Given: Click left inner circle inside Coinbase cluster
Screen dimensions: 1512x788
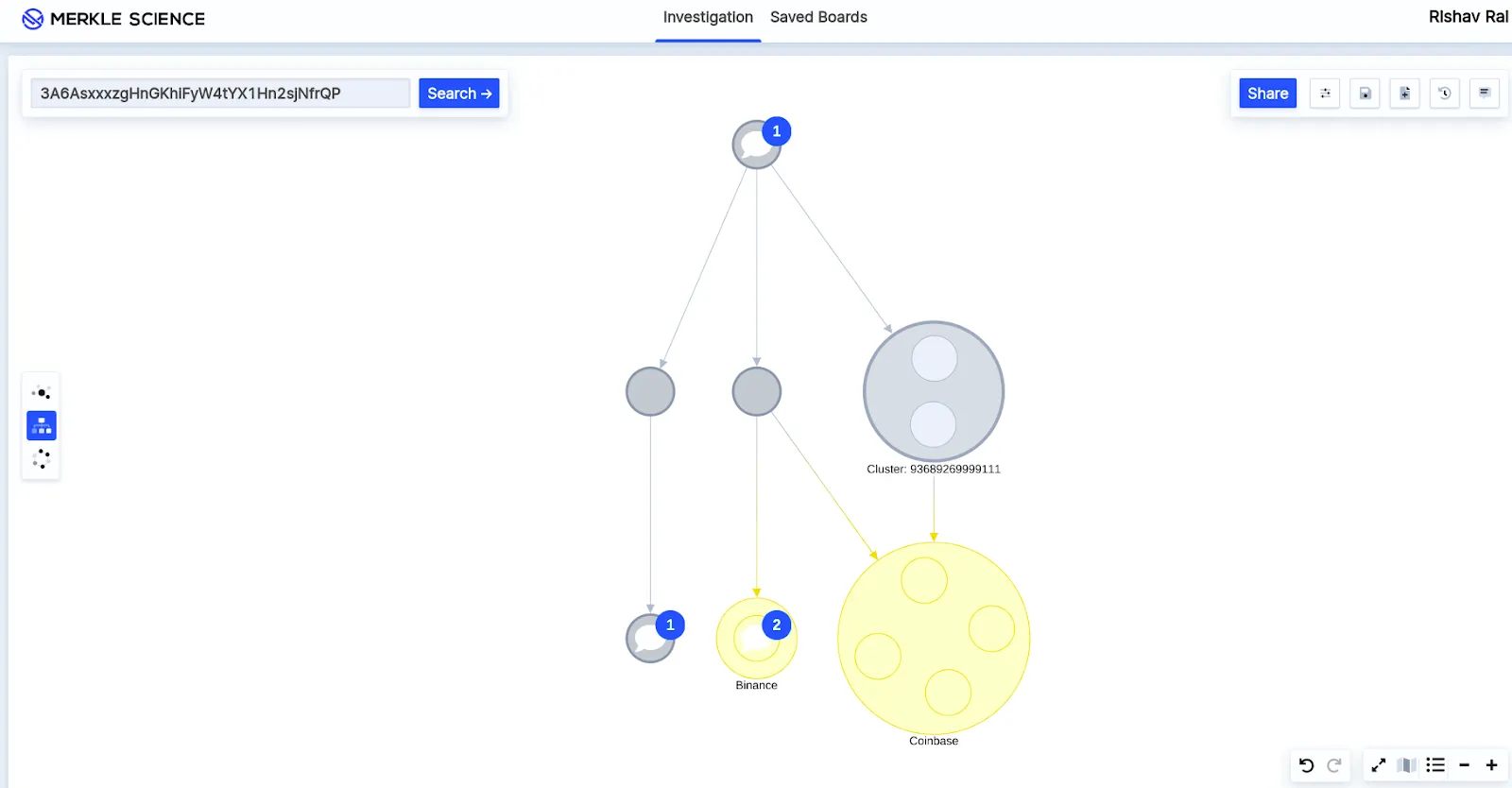Looking at the screenshot, I should [x=878, y=656].
